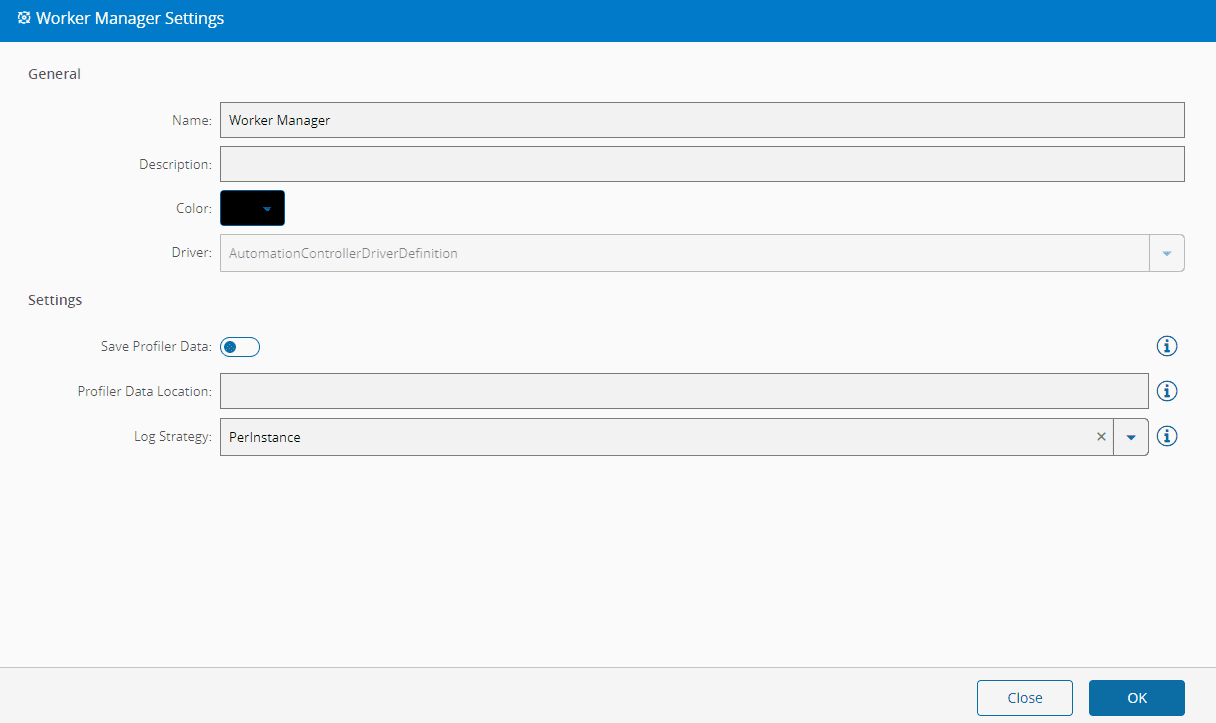Click the Description input field

(x=702, y=164)
